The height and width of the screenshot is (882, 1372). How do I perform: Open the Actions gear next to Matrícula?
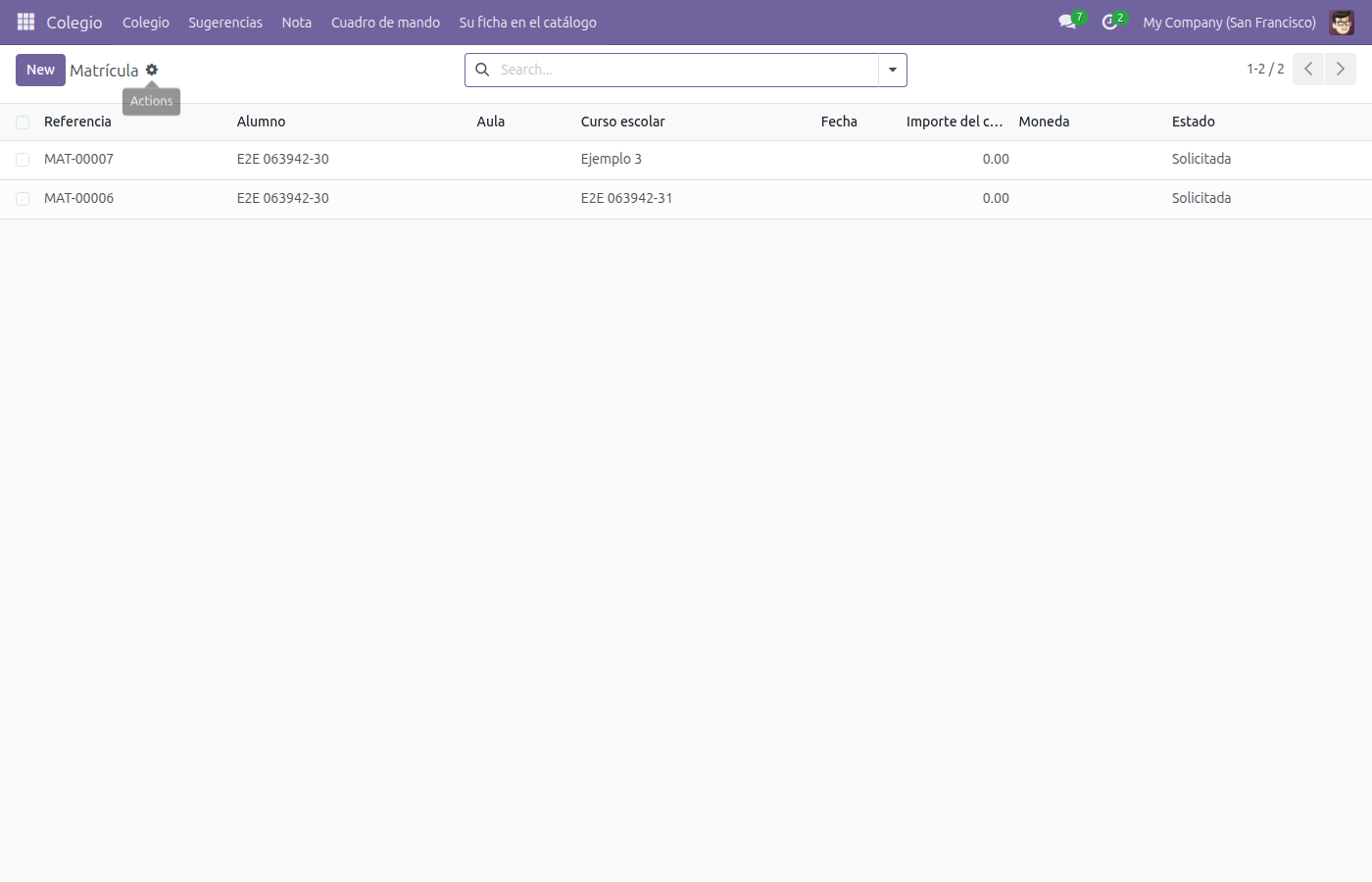point(152,70)
